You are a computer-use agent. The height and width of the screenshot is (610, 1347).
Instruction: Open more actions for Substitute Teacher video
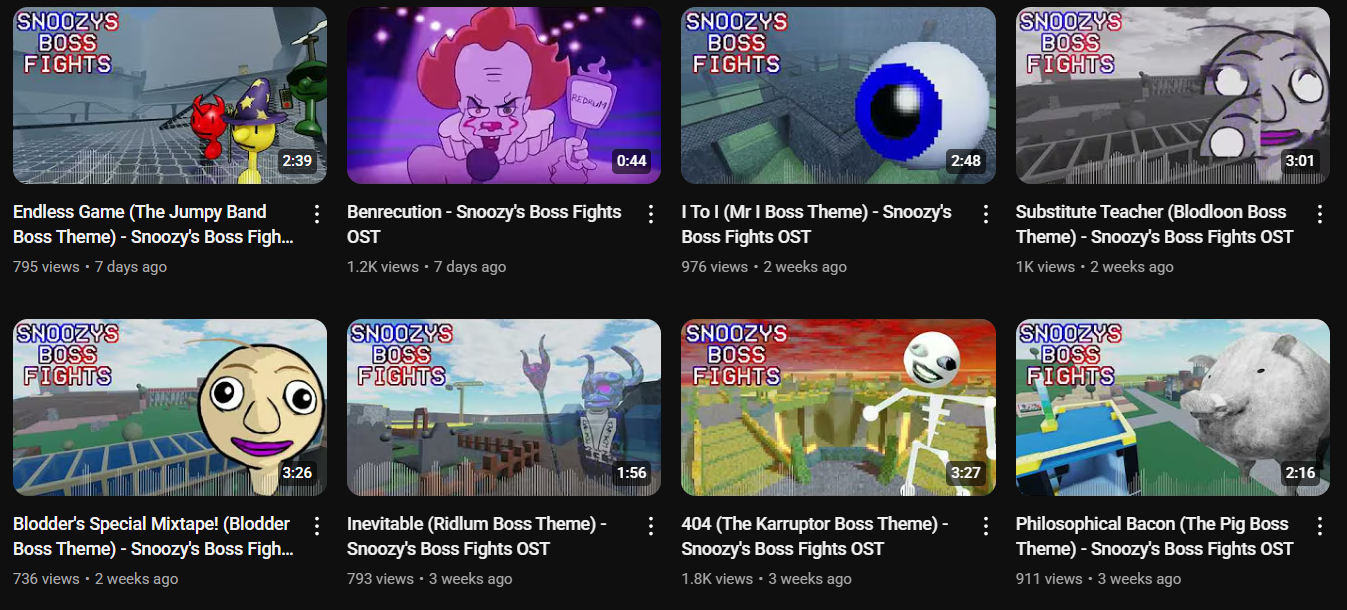[x=1319, y=214]
